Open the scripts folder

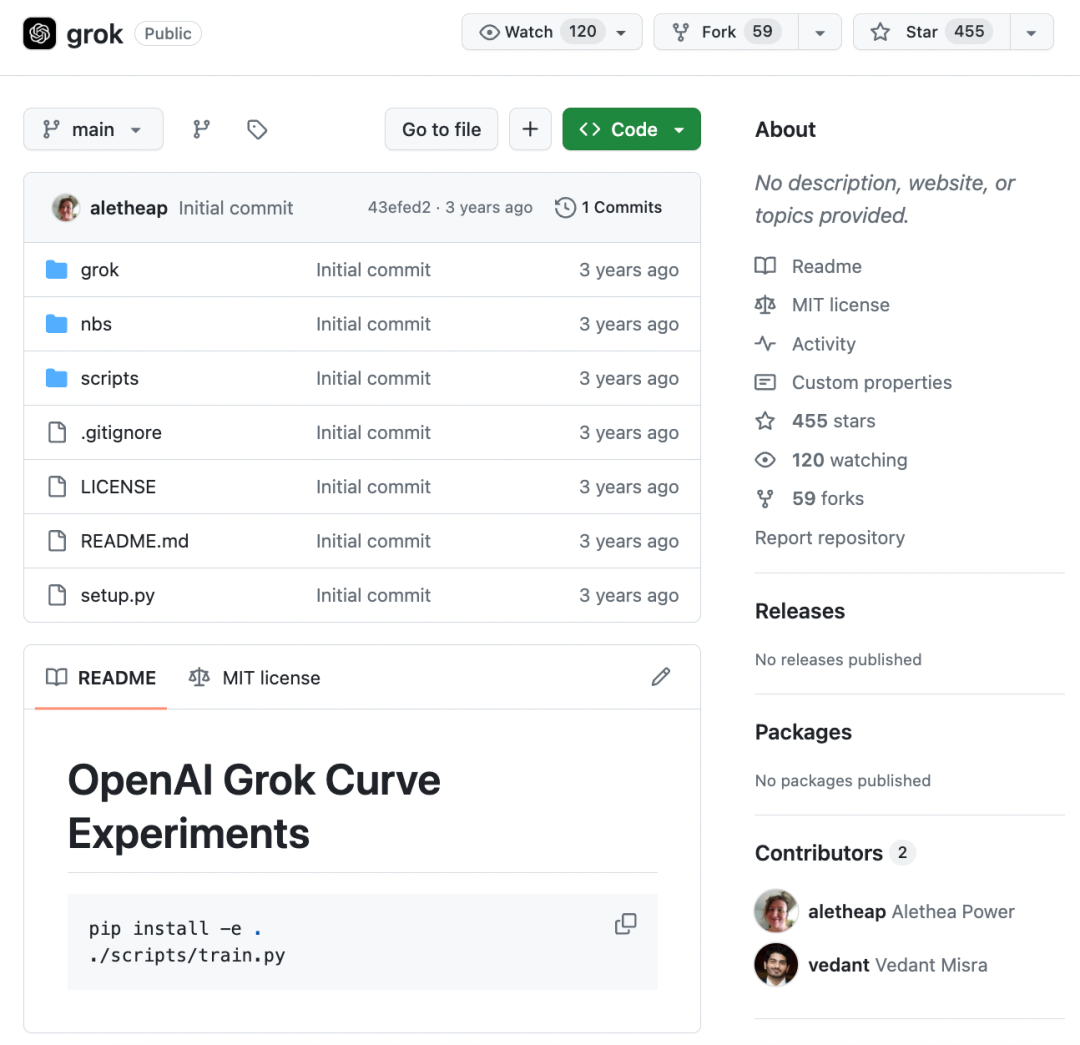pos(110,378)
